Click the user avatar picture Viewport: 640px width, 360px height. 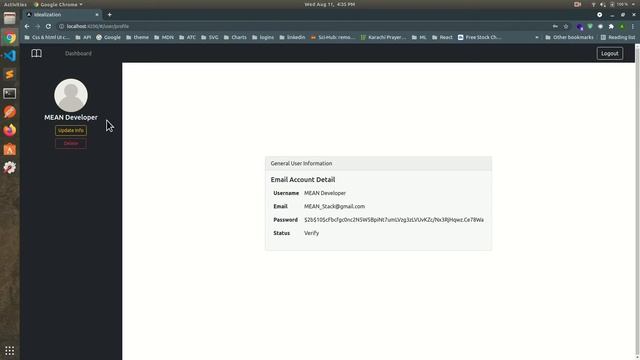[x=71, y=95]
